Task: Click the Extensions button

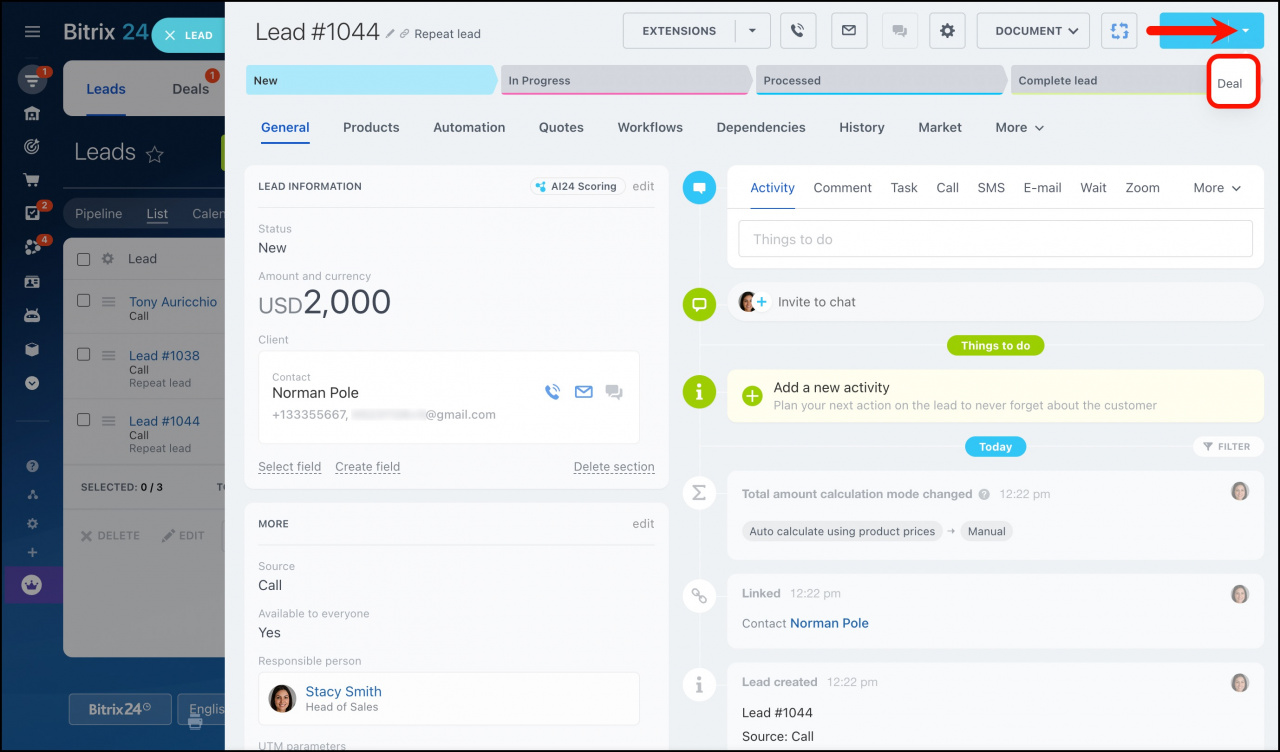Action: pyautogui.click(x=679, y=31)
